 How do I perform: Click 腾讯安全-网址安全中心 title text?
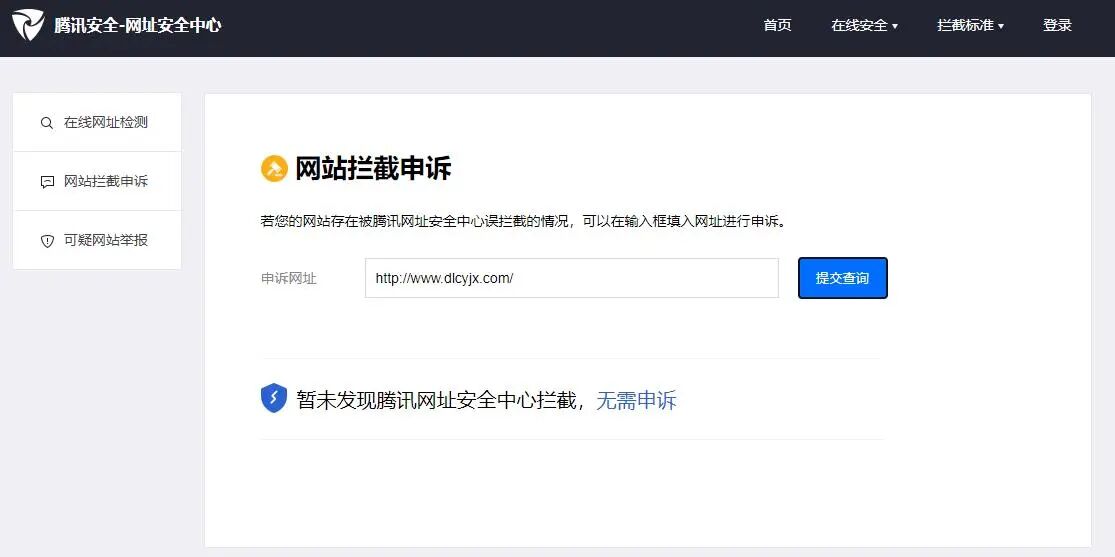click(x=138, y=26)
